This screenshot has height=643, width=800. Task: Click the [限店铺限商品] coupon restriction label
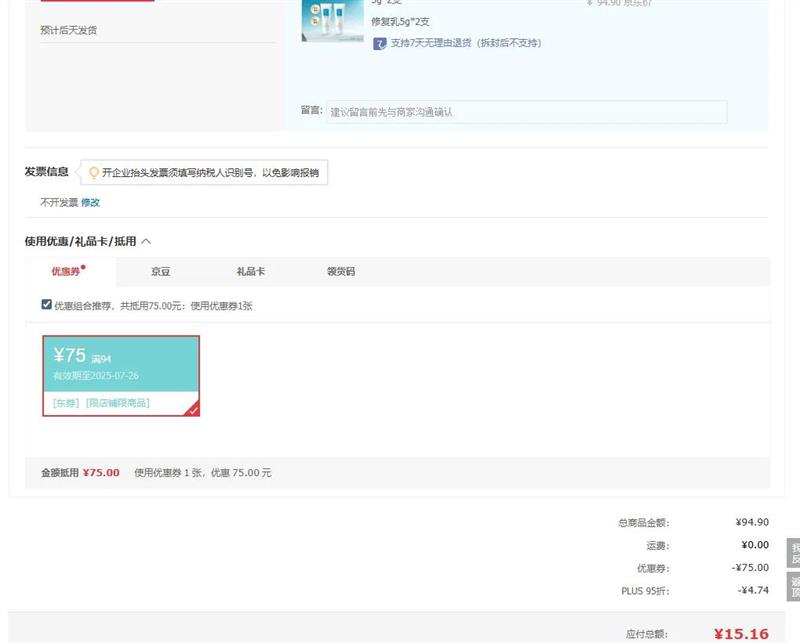tap(118, 403)
